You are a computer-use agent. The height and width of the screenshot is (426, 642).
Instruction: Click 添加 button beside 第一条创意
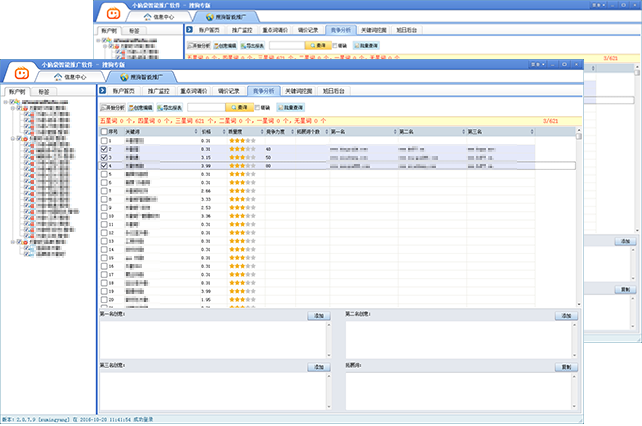(319, 315)
